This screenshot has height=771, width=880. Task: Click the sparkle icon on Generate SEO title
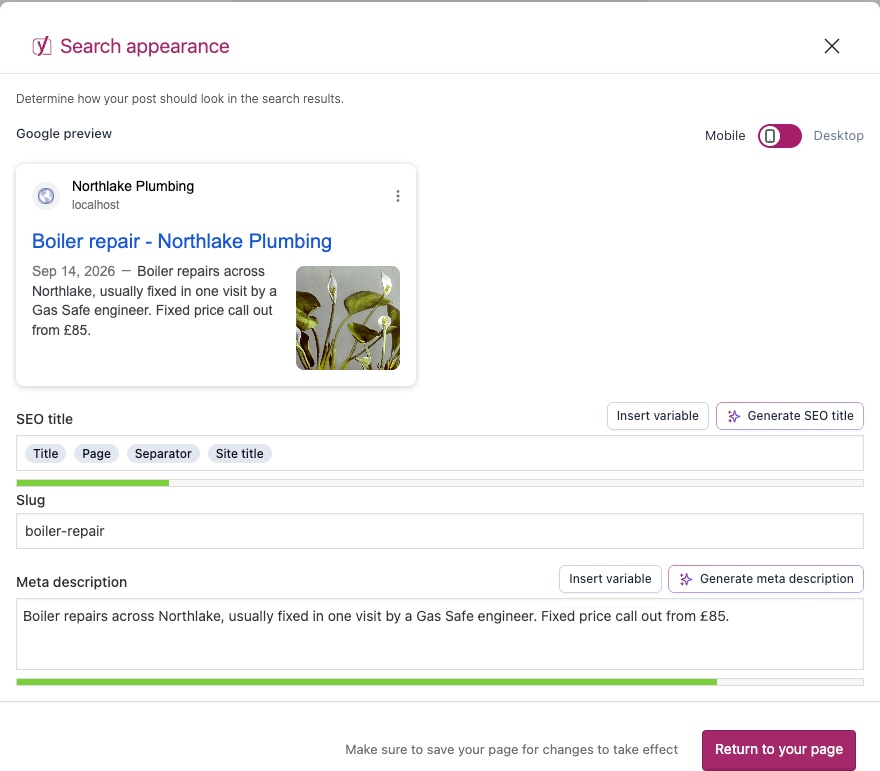[734, 416]
